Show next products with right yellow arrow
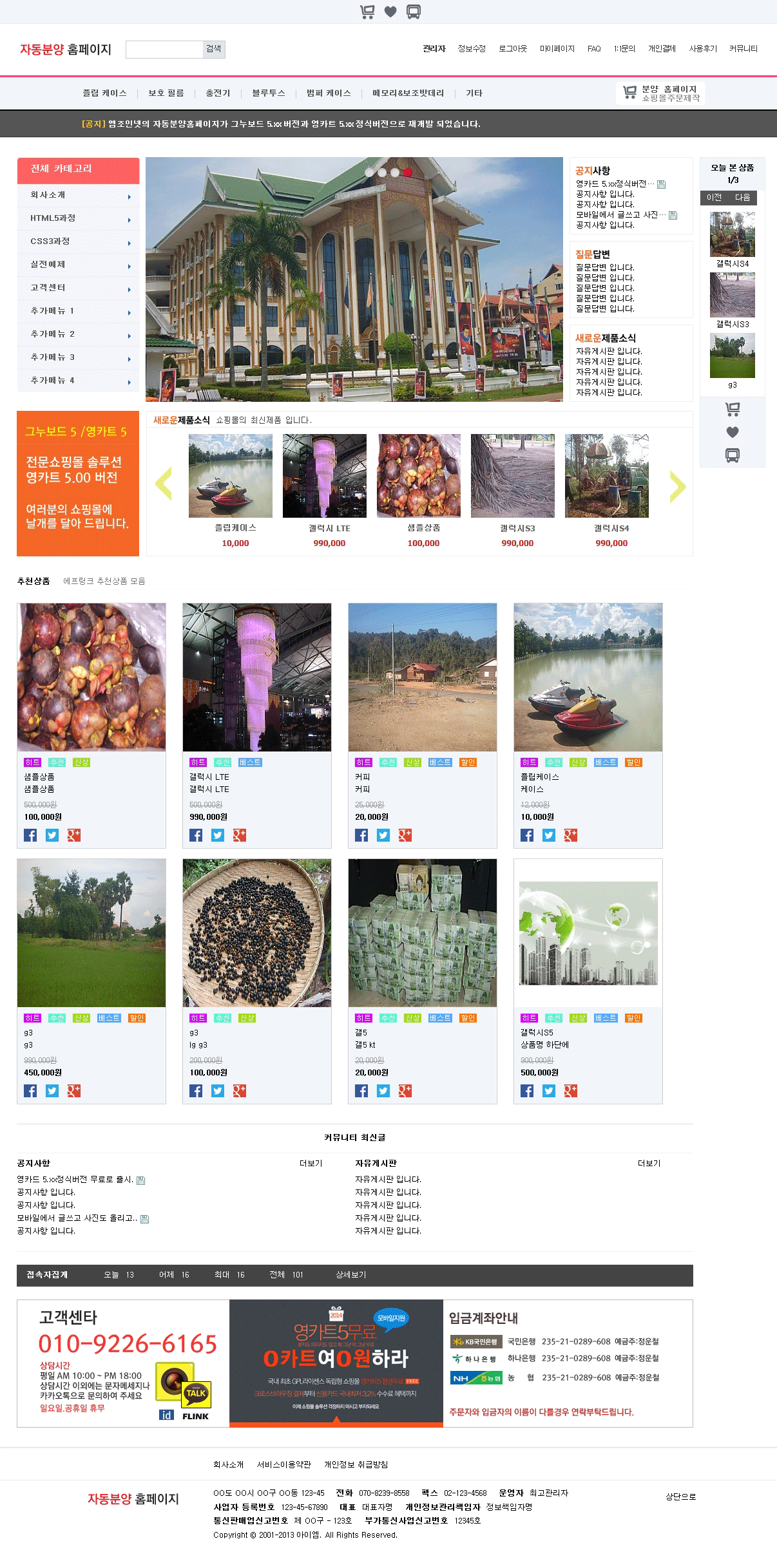The width and height of the screenshot is (777, 1568). coord(677,486)
